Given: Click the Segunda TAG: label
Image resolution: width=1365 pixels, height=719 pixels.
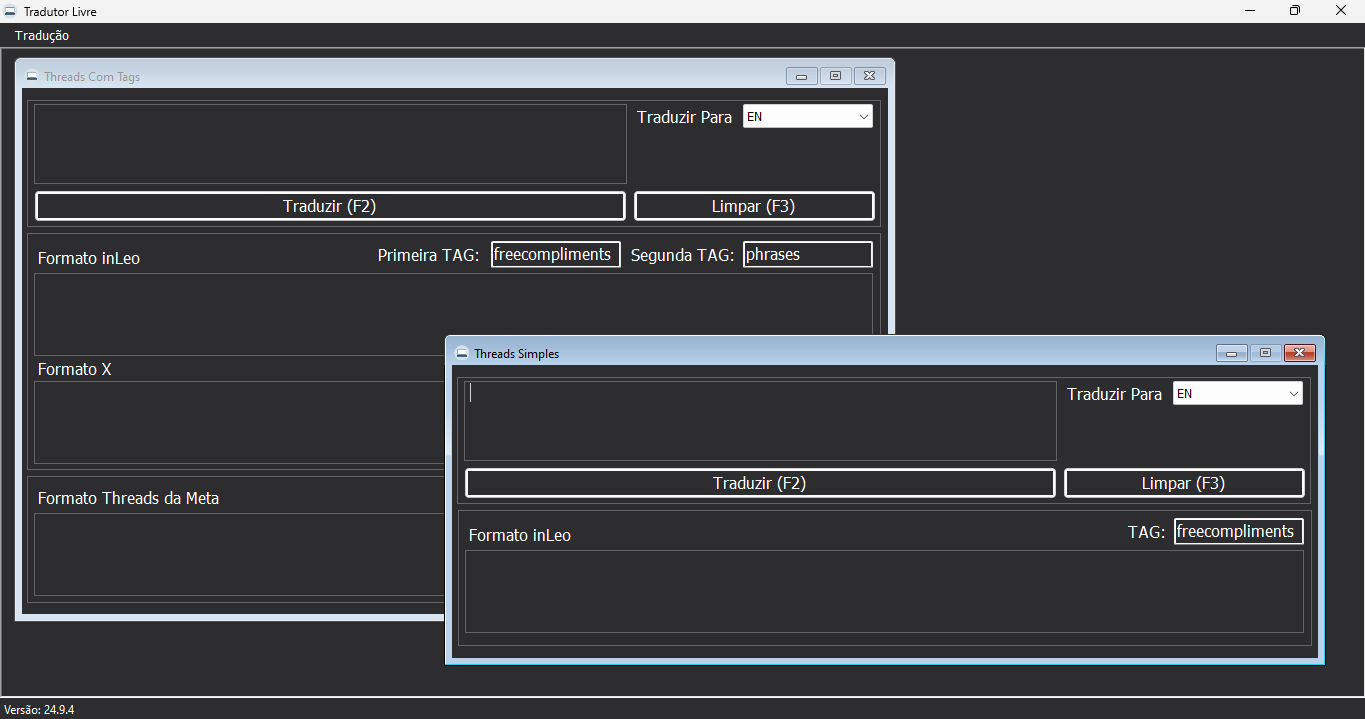Looking at the screenshot, I should click(683, 255).
